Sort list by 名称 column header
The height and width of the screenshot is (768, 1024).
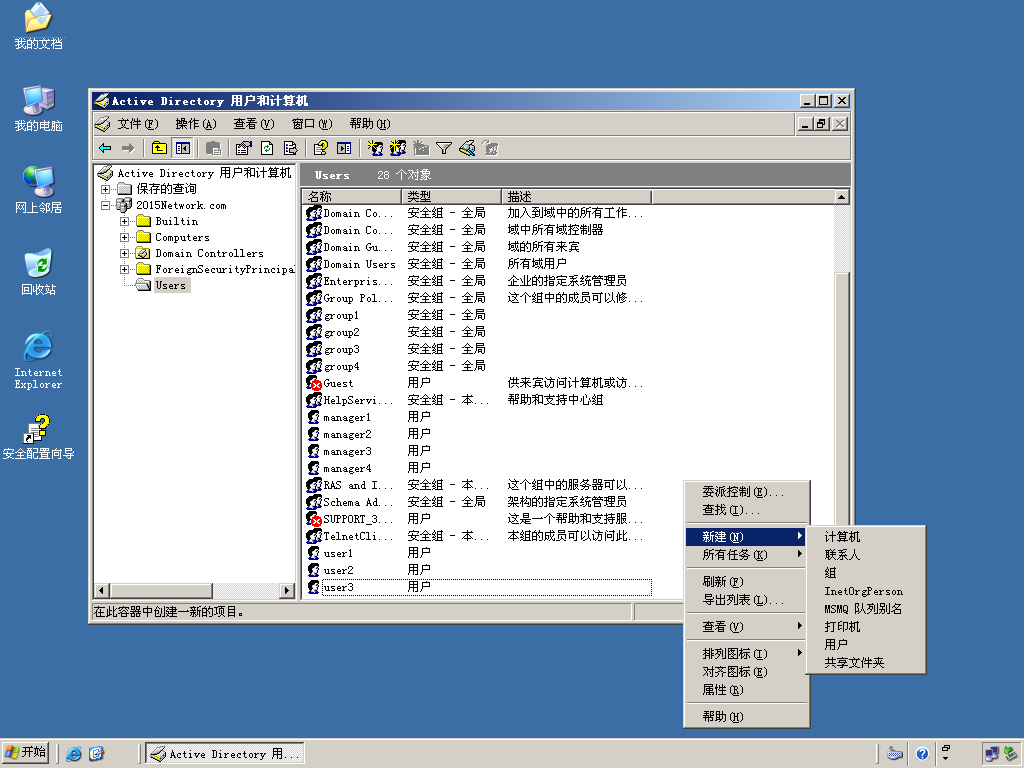tap(352, 197)
